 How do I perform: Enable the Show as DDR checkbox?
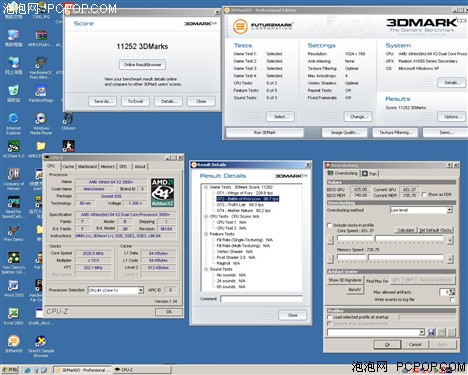click(424, 194)
